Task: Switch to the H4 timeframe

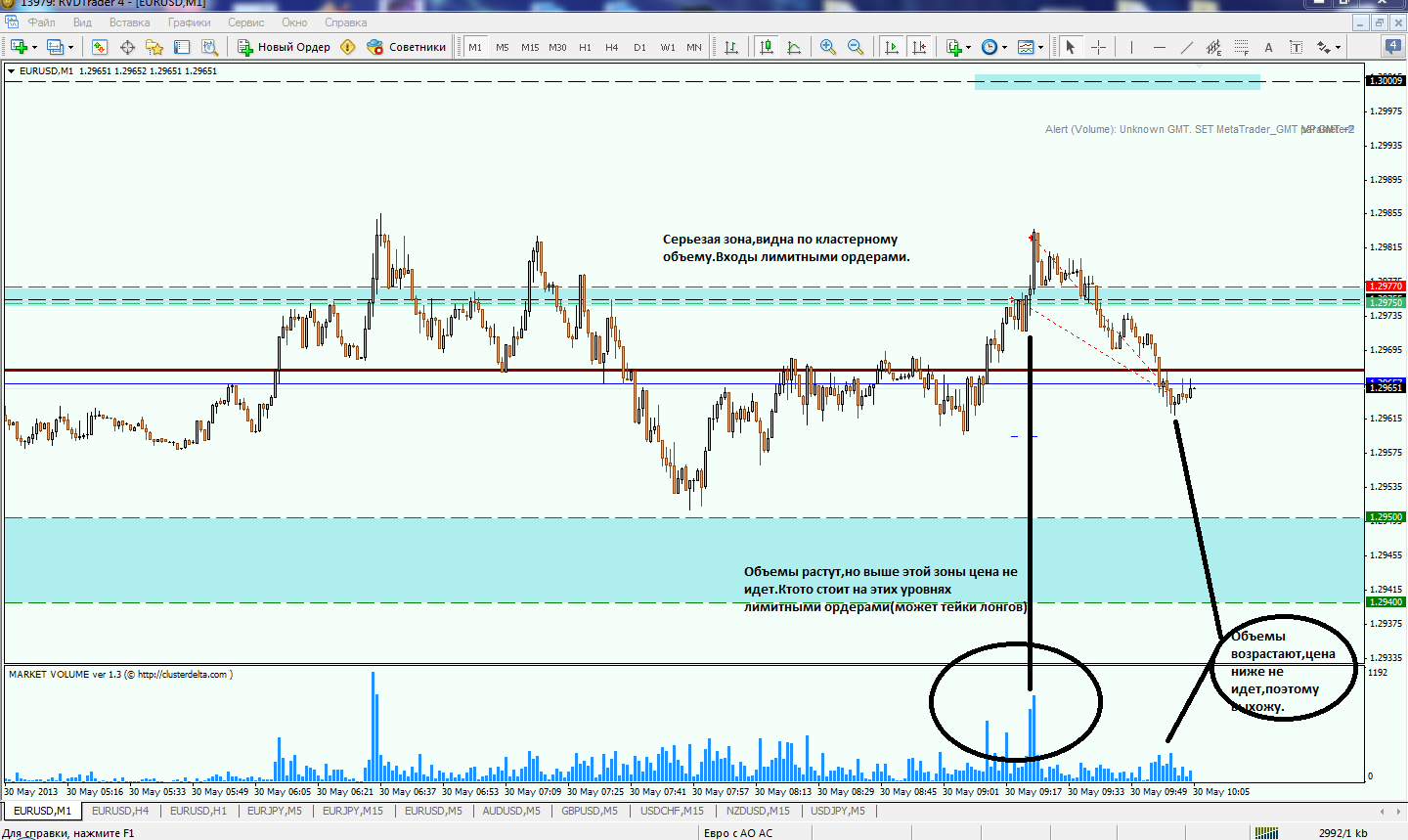Action: [x=612, y=47]
